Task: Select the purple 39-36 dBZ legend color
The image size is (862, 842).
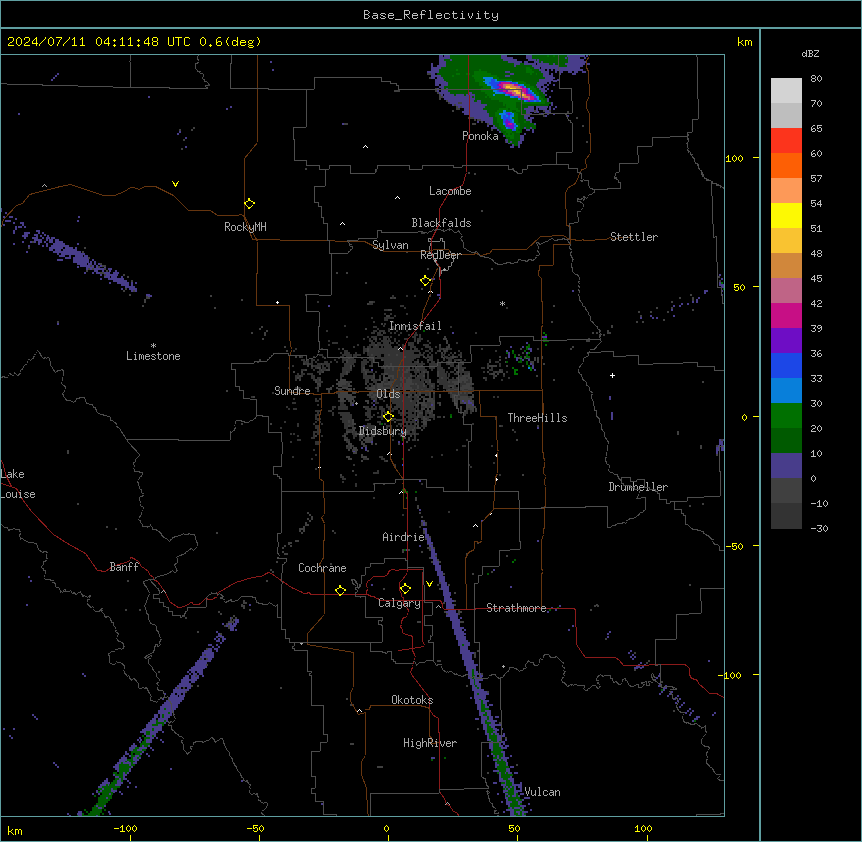Action: [x=786, y=341]
